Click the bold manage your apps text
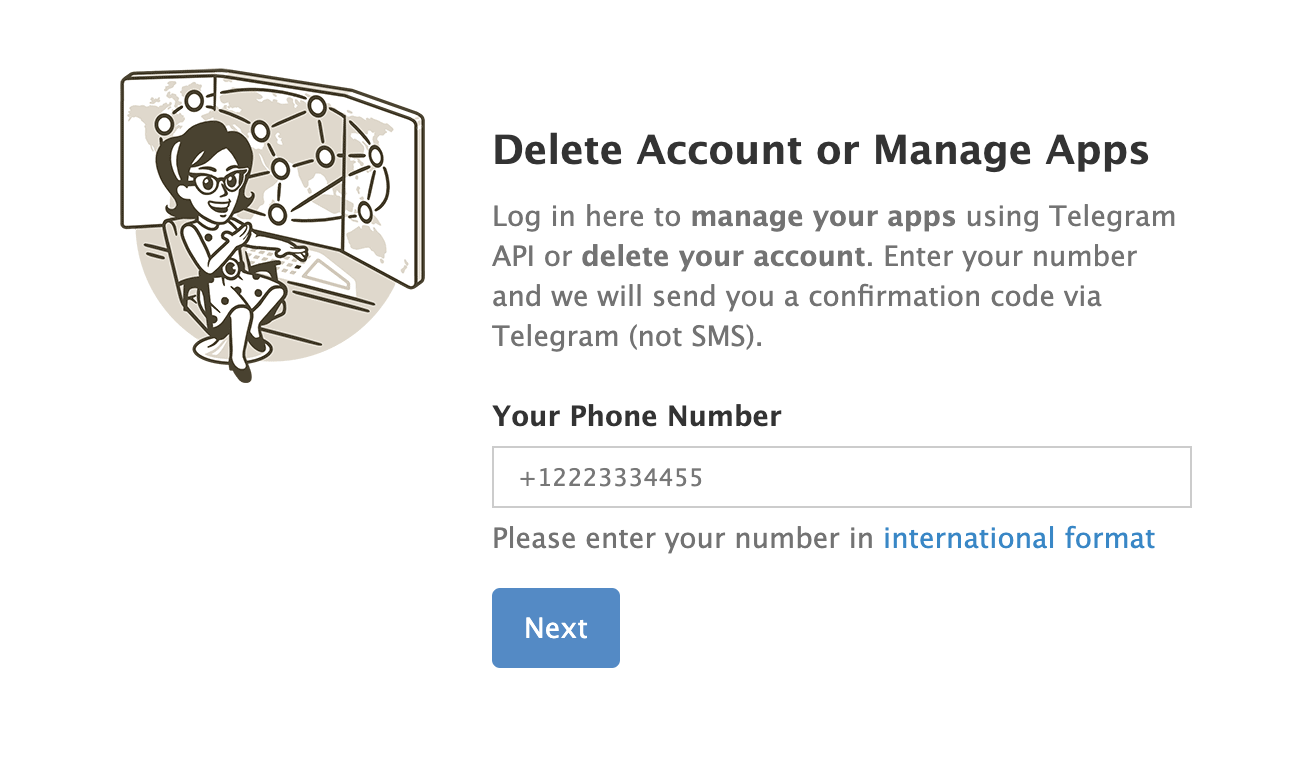The image size is (1310, 768). [824, 217]
